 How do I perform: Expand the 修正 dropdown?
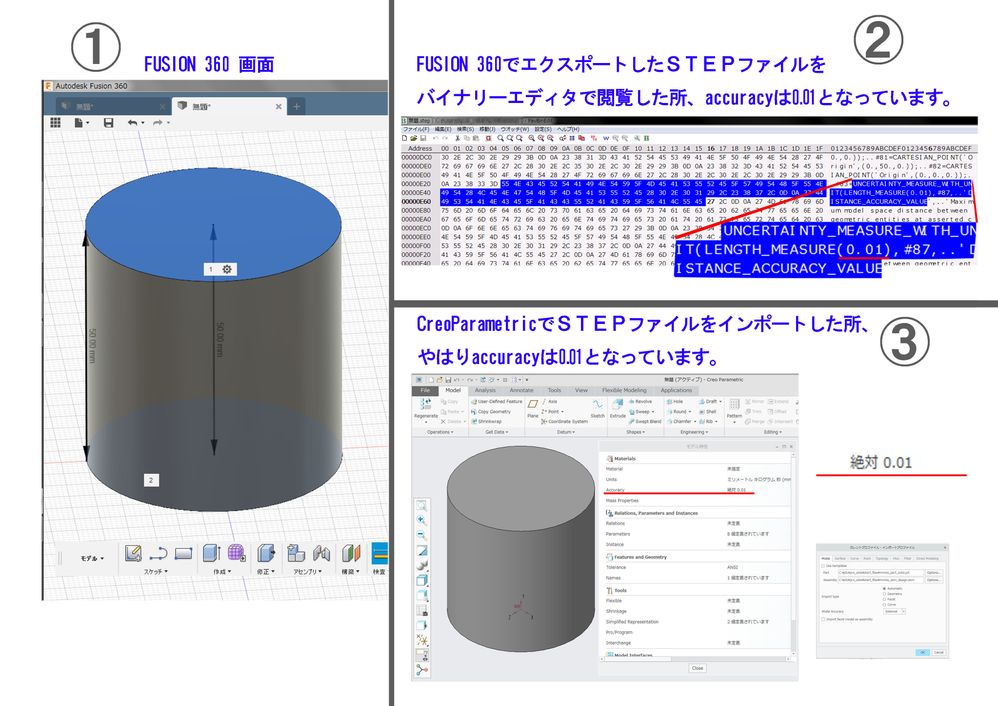click(x=265, y=572)
